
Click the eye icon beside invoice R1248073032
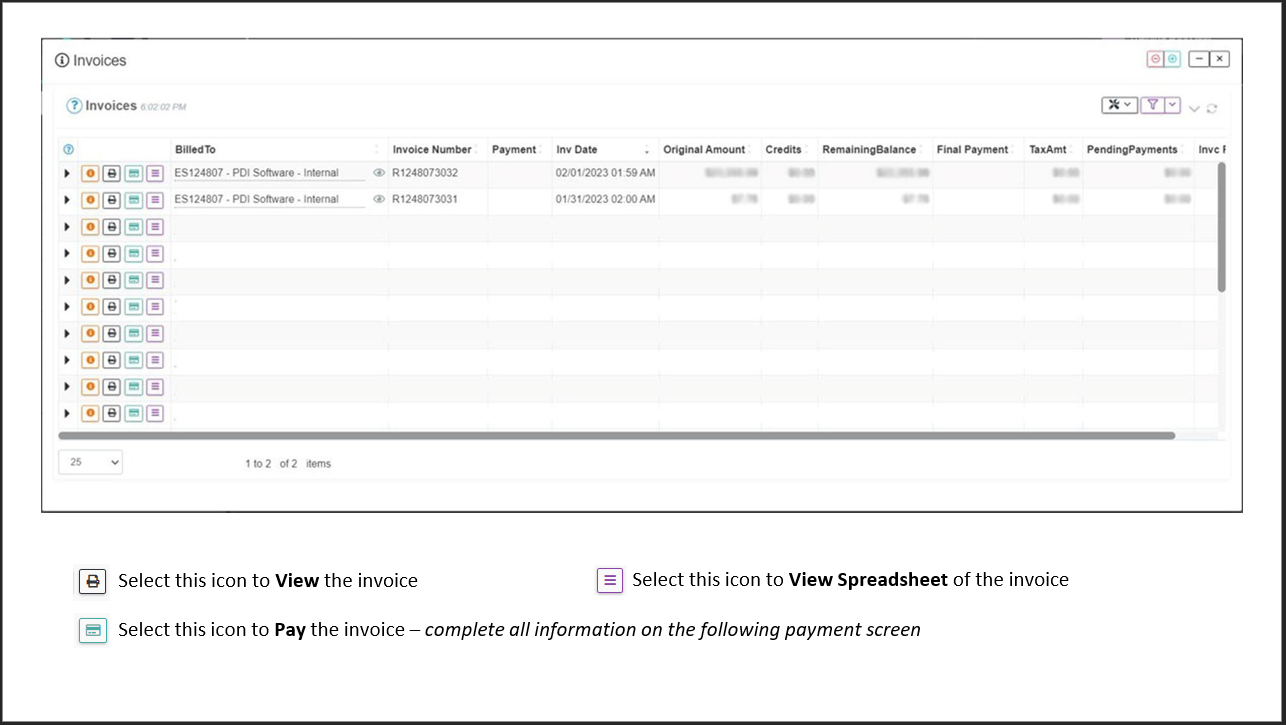(x=379, y=173)
